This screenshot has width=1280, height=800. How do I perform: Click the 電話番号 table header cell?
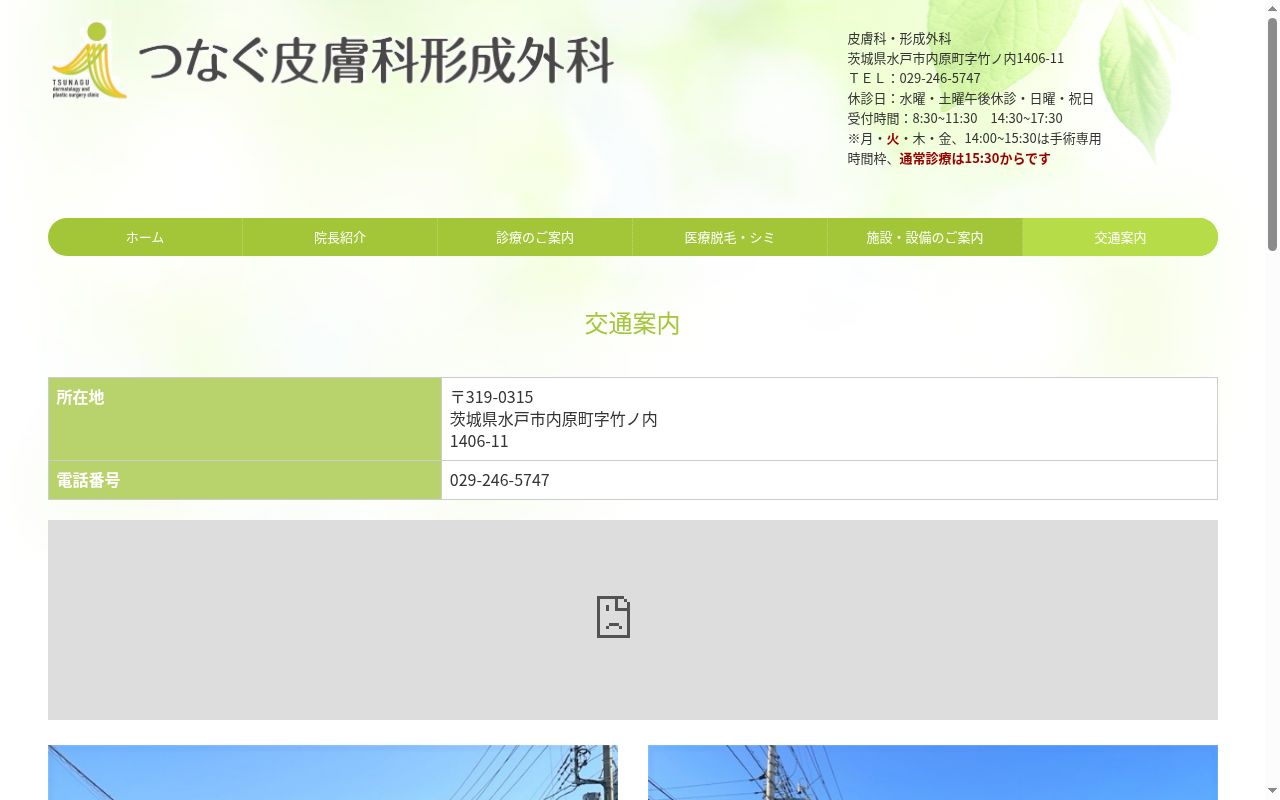pyautogui.click(x=245, y=480)
